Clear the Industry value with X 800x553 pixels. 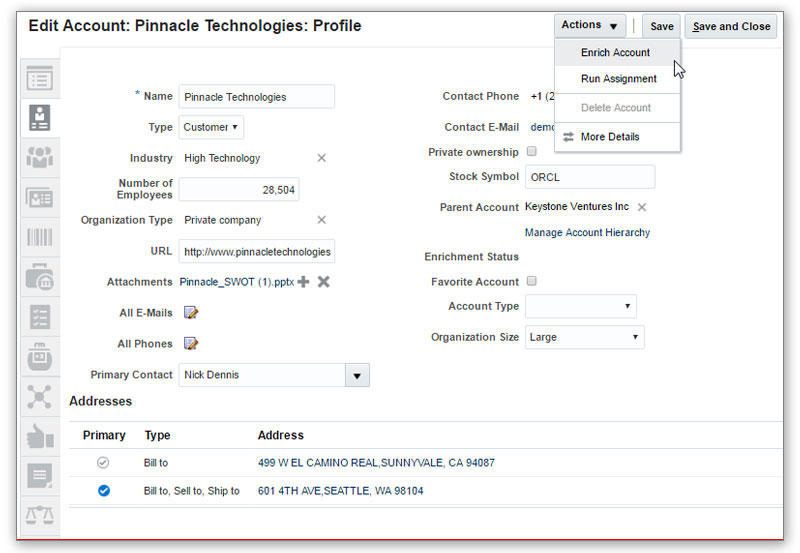click(322, 158)
